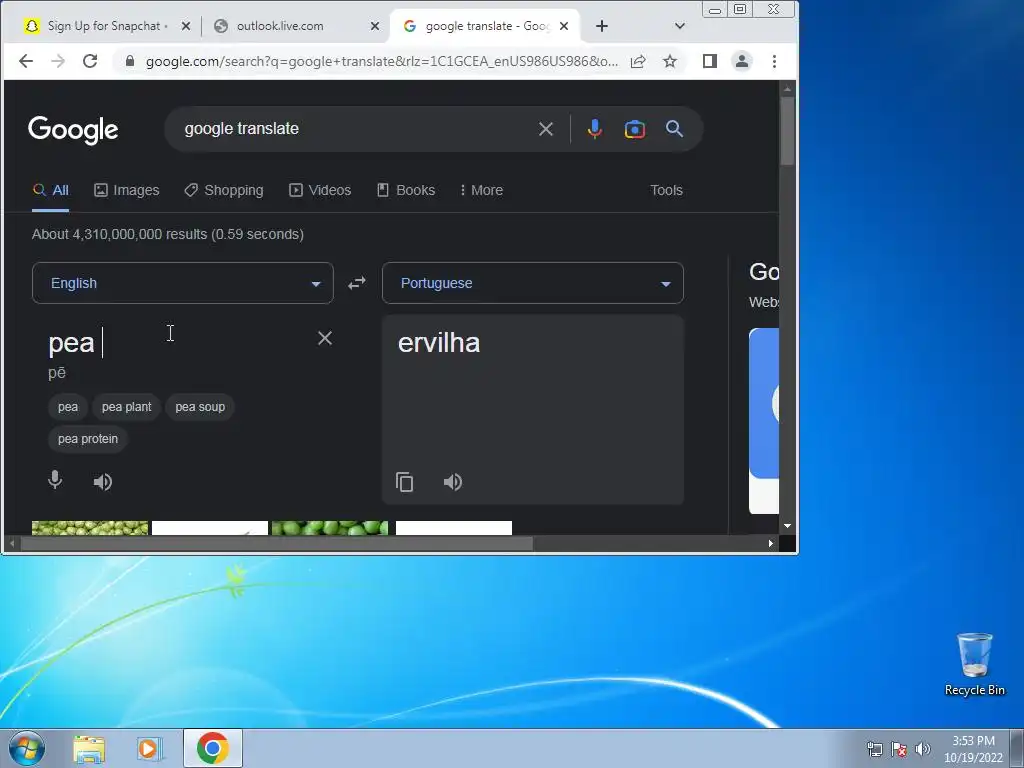Bookmark this tab with the star icon

pyautogui.click(x=669, y=61)
